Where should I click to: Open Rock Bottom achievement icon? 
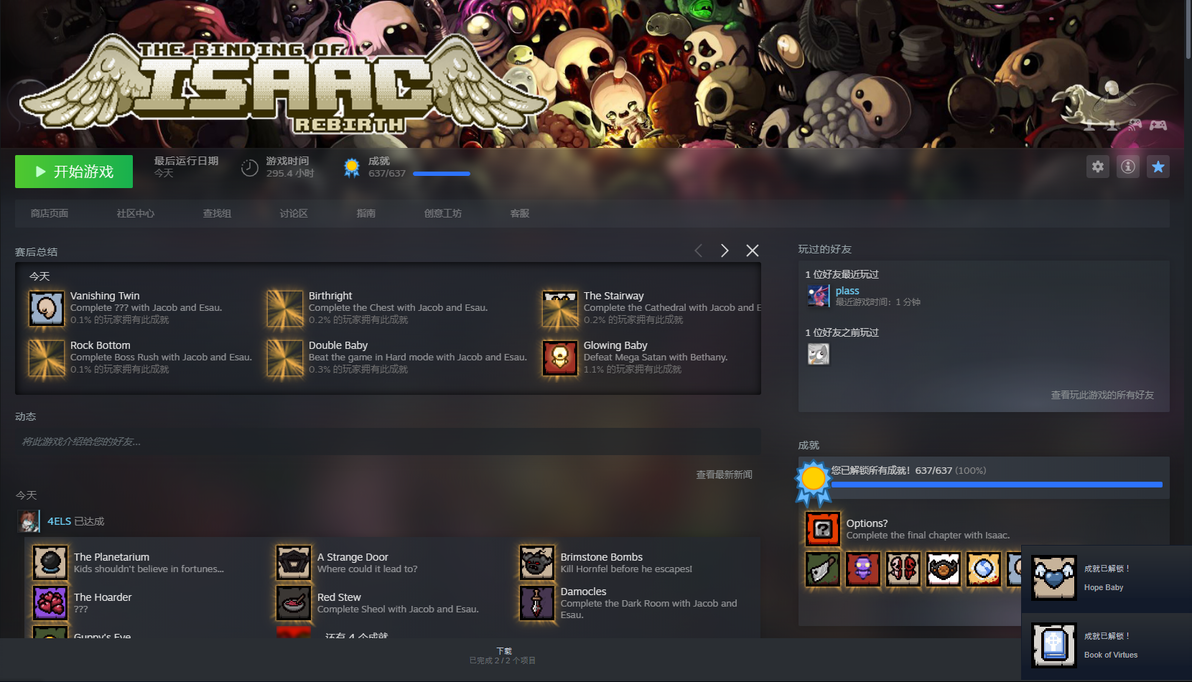(47, 358)
